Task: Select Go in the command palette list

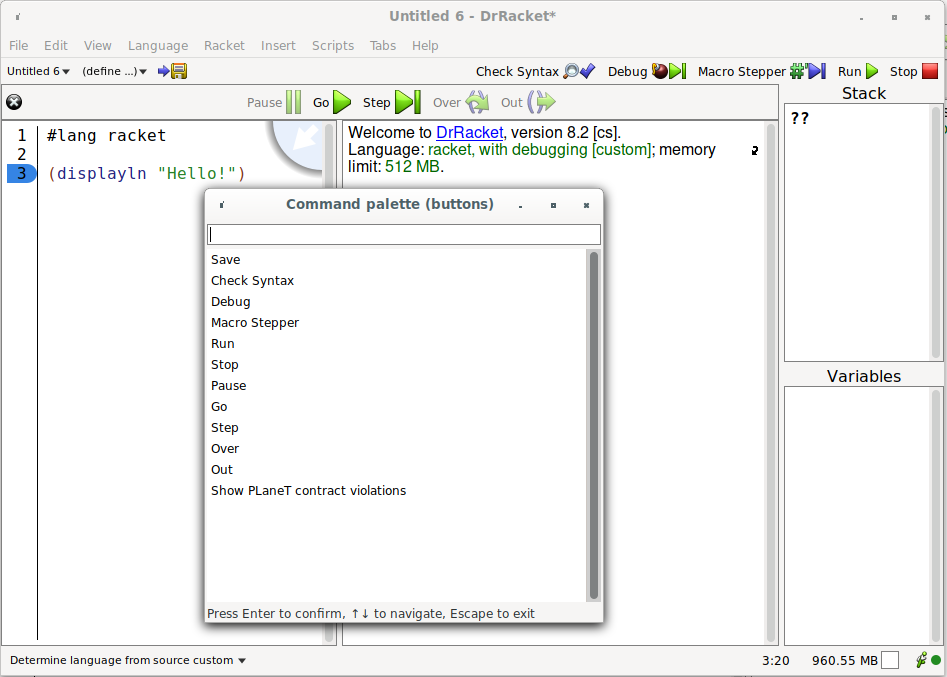Action: [396, 407]
